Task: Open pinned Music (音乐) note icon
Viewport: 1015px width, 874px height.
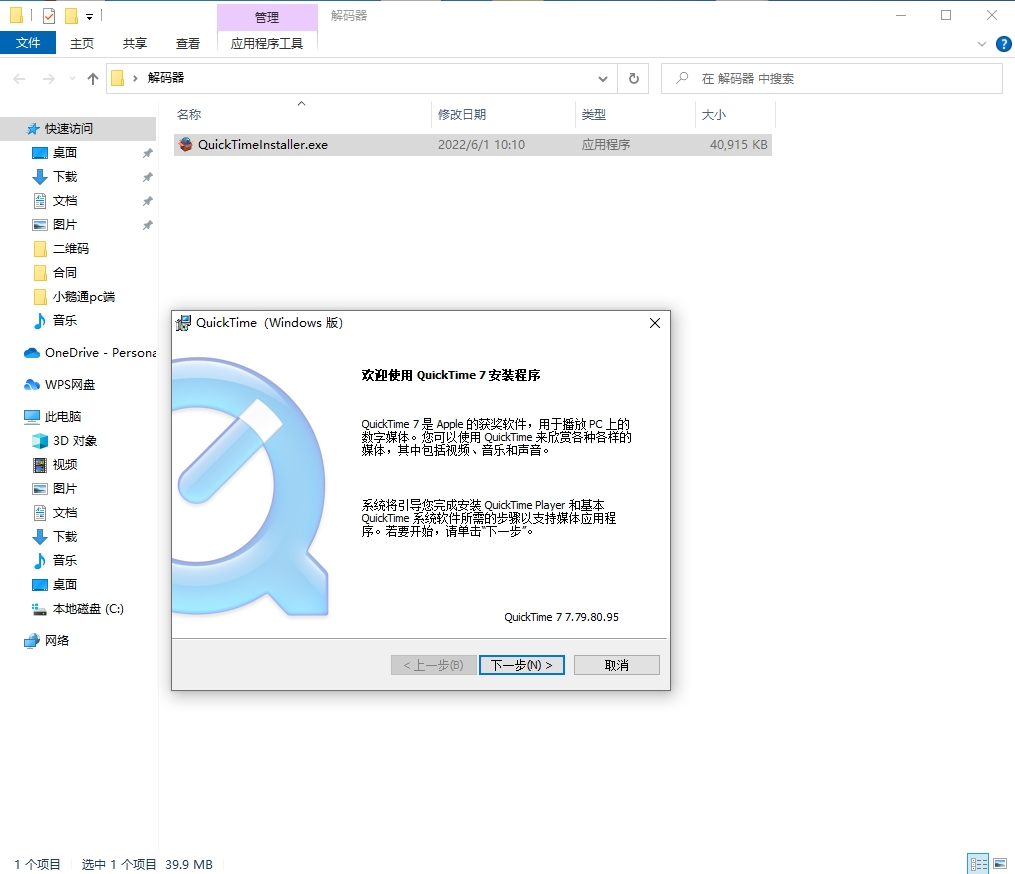Action: (x=40, y=320)
